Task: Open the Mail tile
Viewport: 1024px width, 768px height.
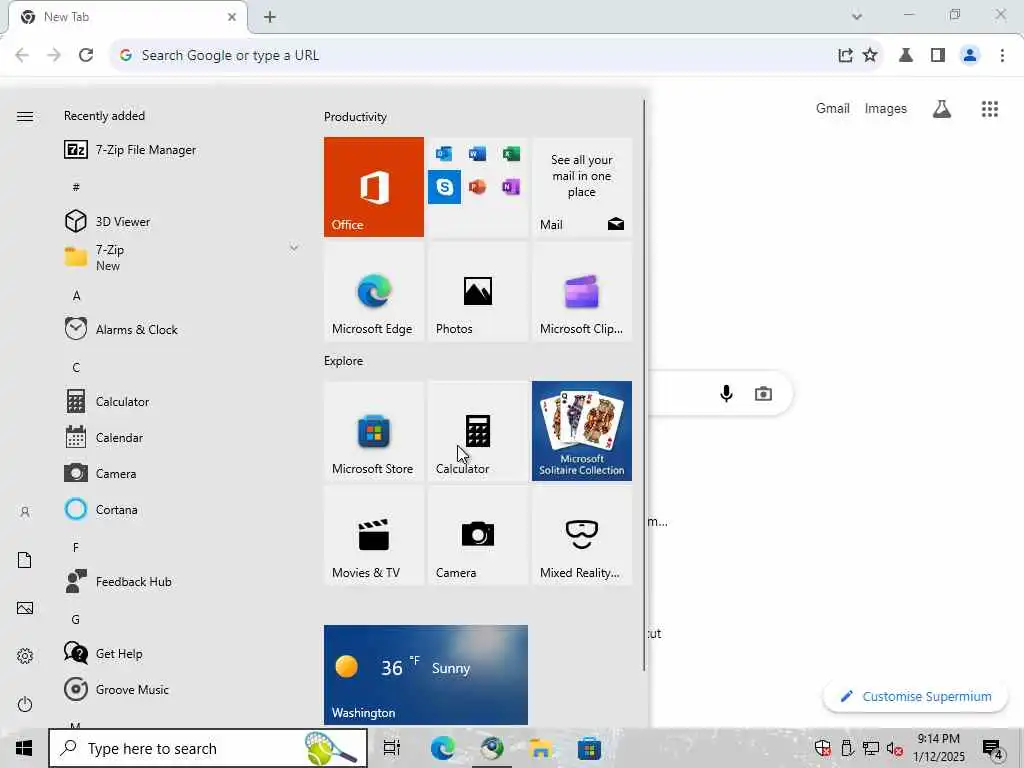Action: (x=582, y=187)
